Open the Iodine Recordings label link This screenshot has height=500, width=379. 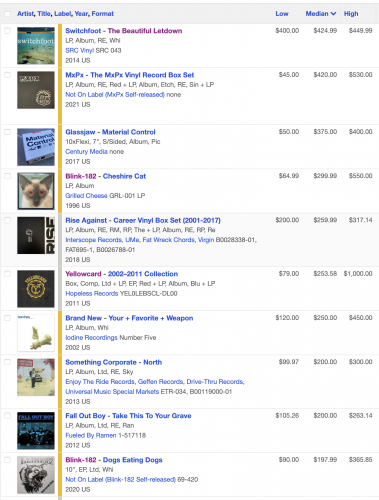pyautogui.click(x=91, y=337)
